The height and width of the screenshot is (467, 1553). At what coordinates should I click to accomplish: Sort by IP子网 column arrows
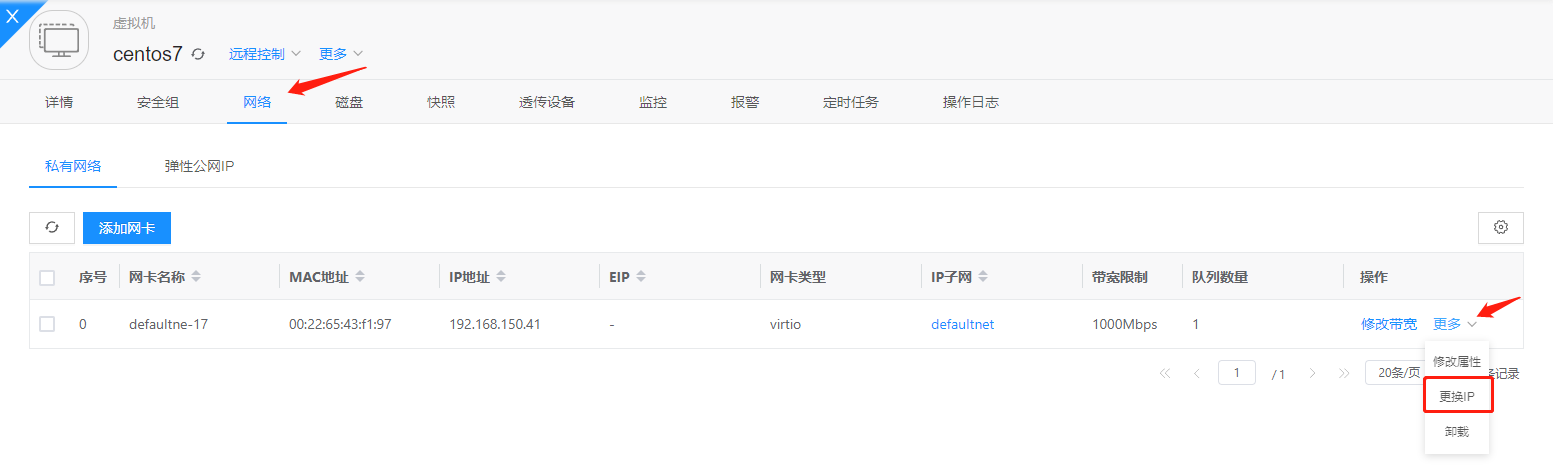[983, 277]
